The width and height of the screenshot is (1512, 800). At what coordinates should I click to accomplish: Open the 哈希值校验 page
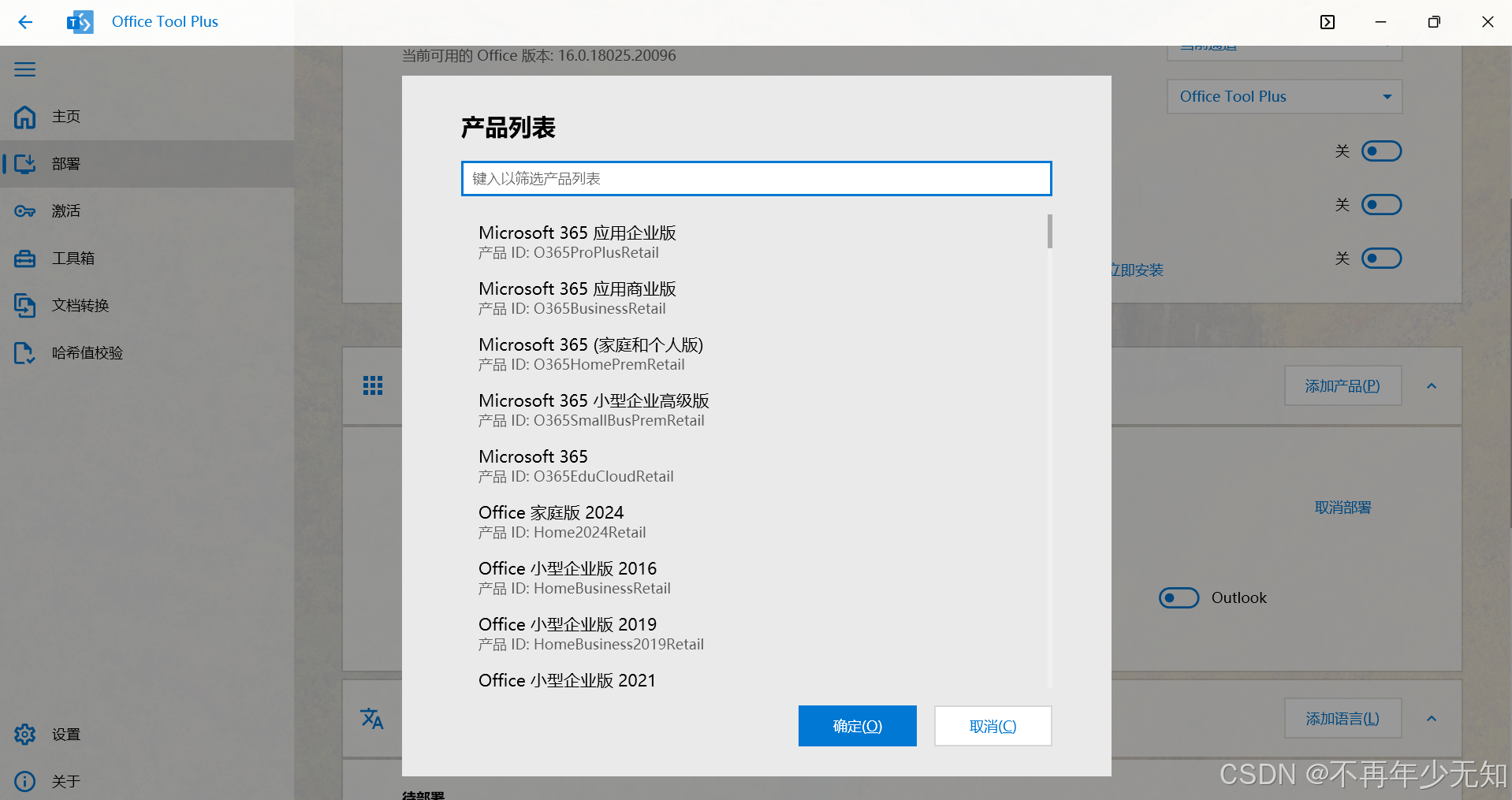coord(147,353)
